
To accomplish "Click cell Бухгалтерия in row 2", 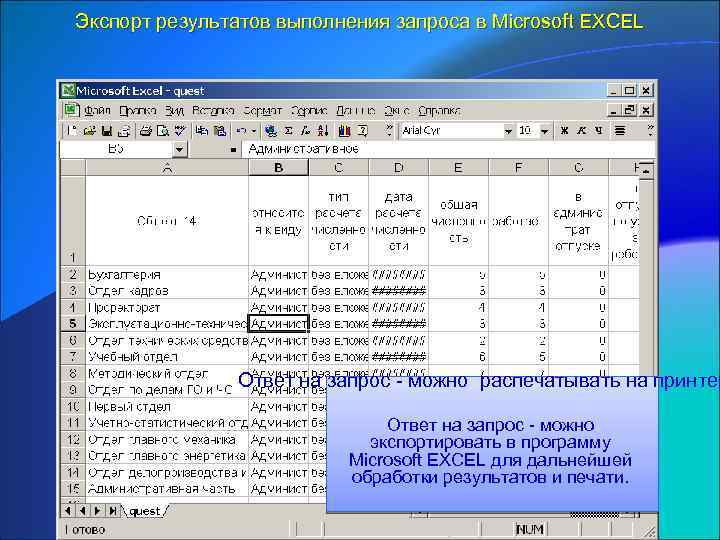I will tap(167, 275).
